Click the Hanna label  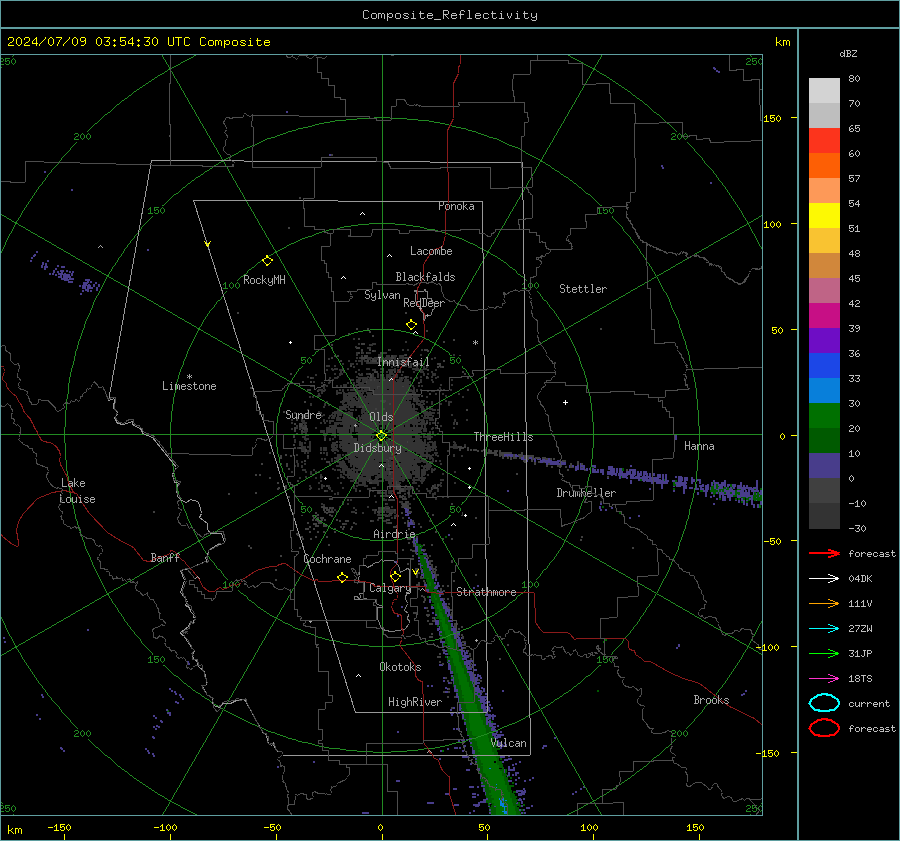pos(699,446)
